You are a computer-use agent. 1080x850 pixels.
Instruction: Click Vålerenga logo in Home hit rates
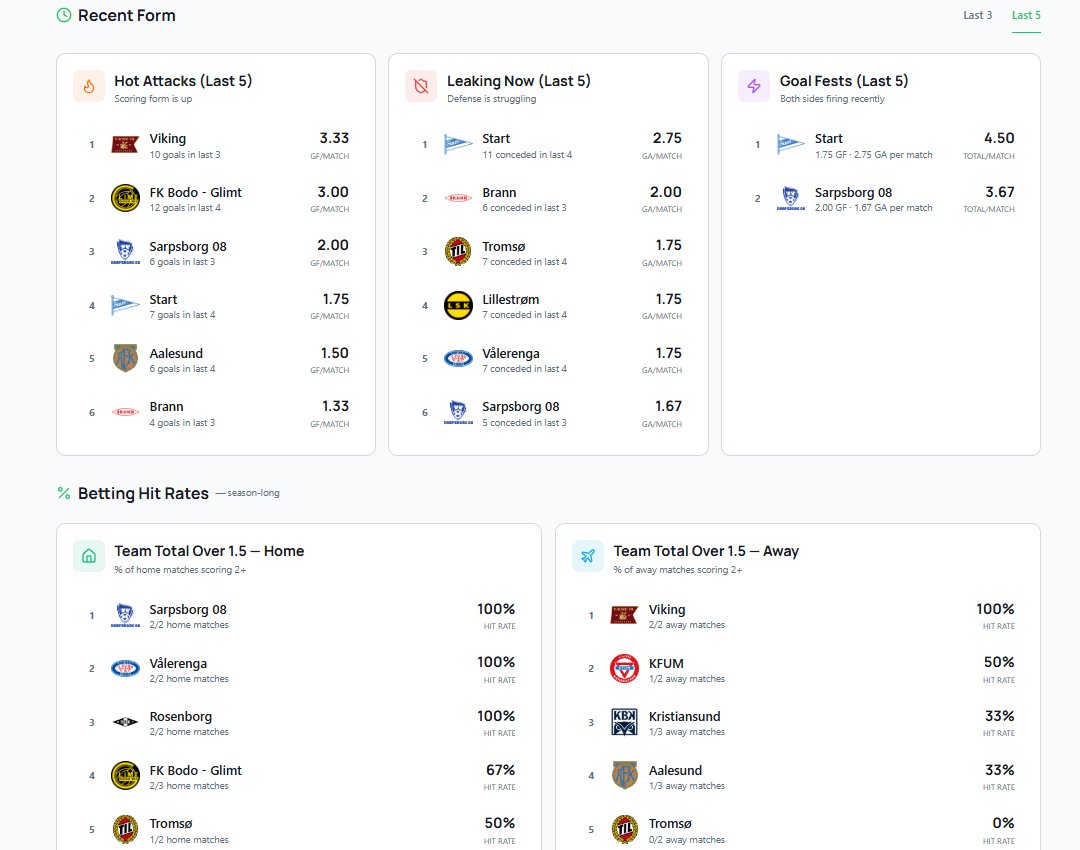(125, 669)
